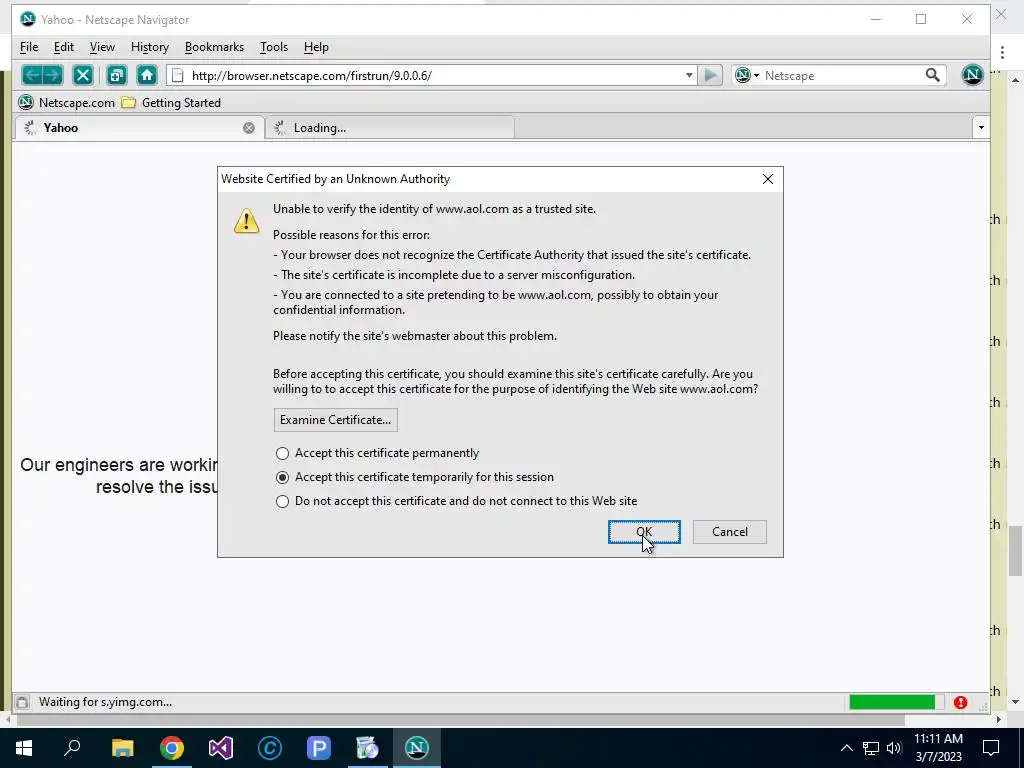Viewport: 1024px width, 768px height.
Task: Open the Getting Started bookmarks folder
Action: click(x=172, y=103)
